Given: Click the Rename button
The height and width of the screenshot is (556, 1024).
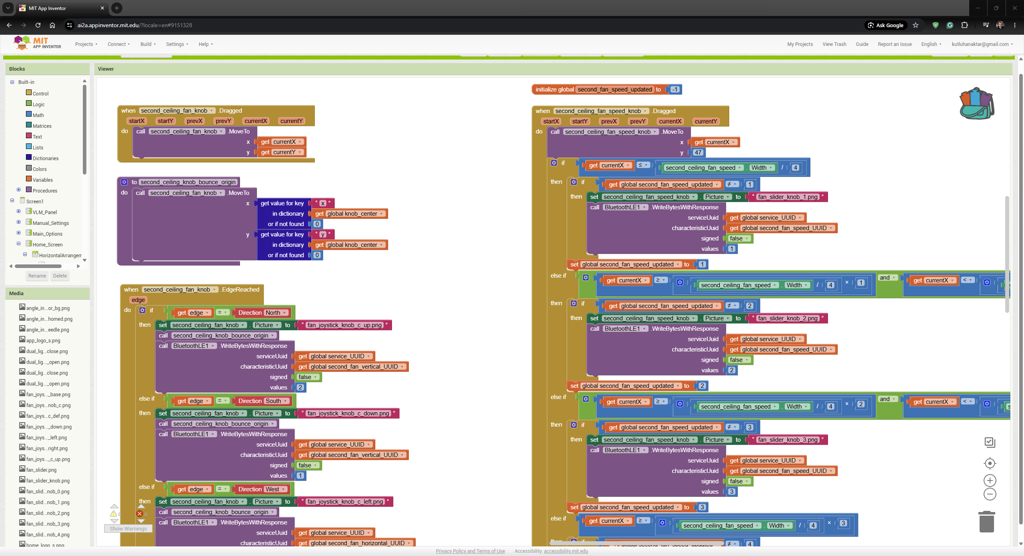Looking at the screenshot, I should tap(37, 276).
